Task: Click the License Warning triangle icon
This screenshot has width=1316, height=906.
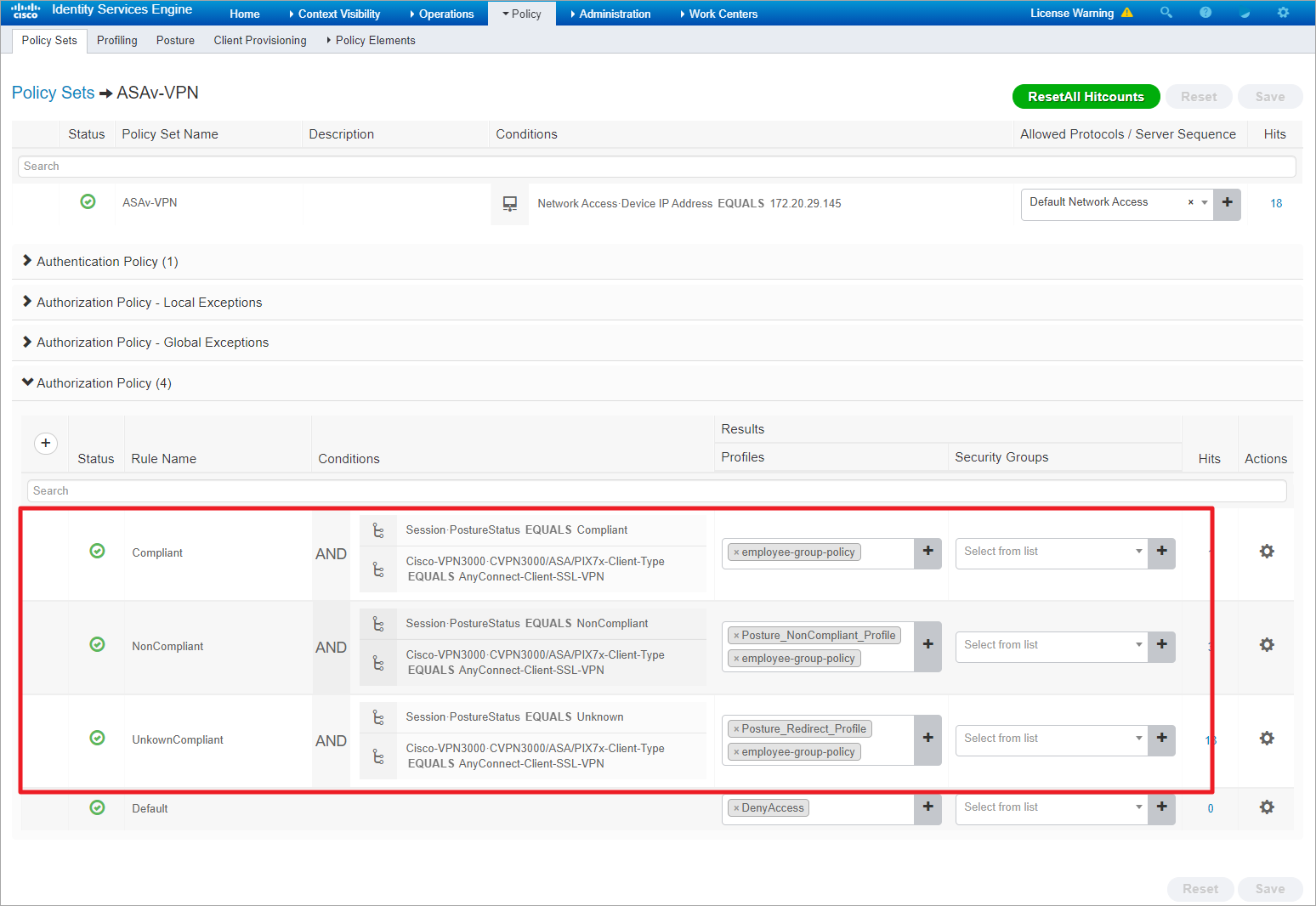Action: [1127, 13]
